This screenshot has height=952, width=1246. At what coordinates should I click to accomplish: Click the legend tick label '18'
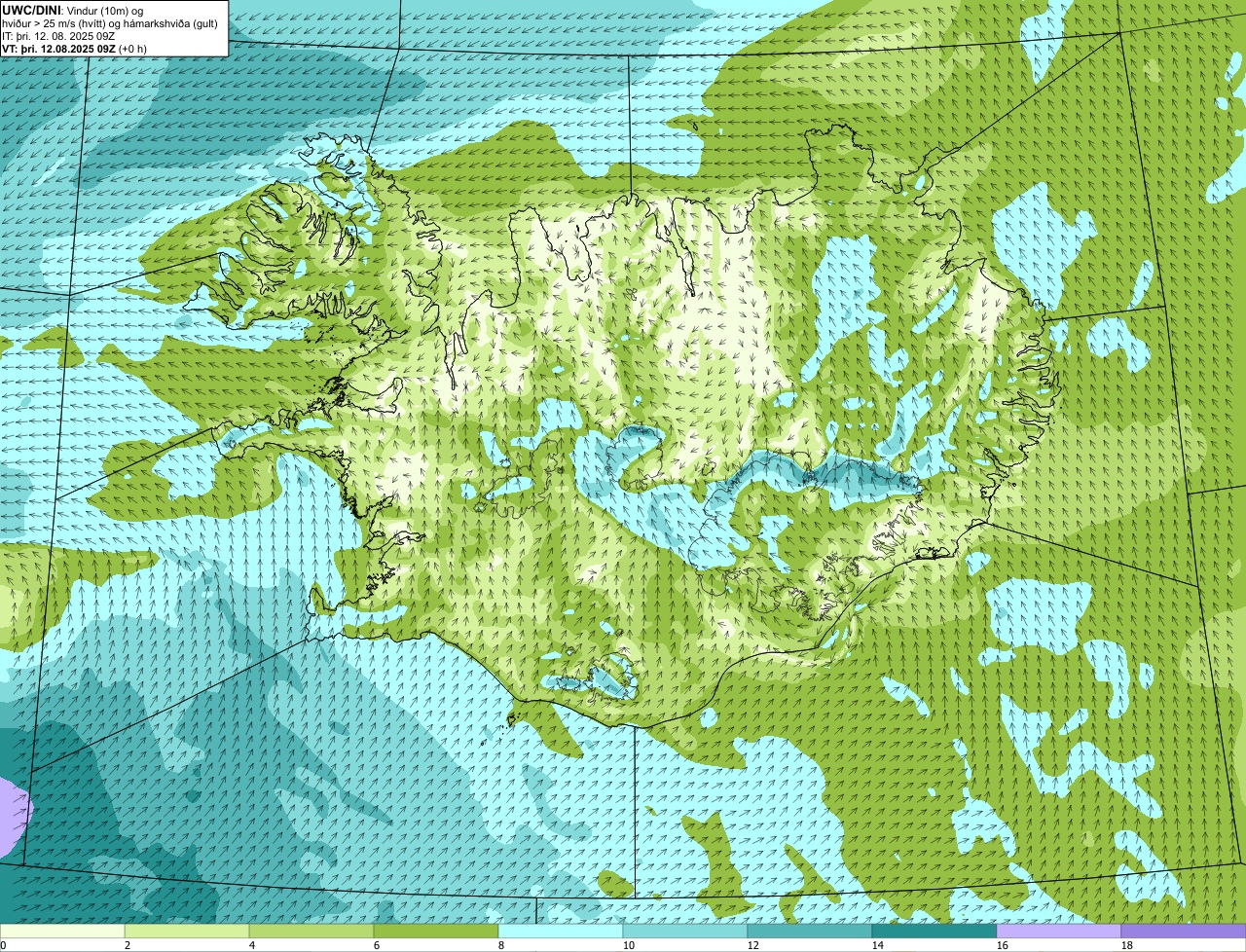click(1127, 945)
